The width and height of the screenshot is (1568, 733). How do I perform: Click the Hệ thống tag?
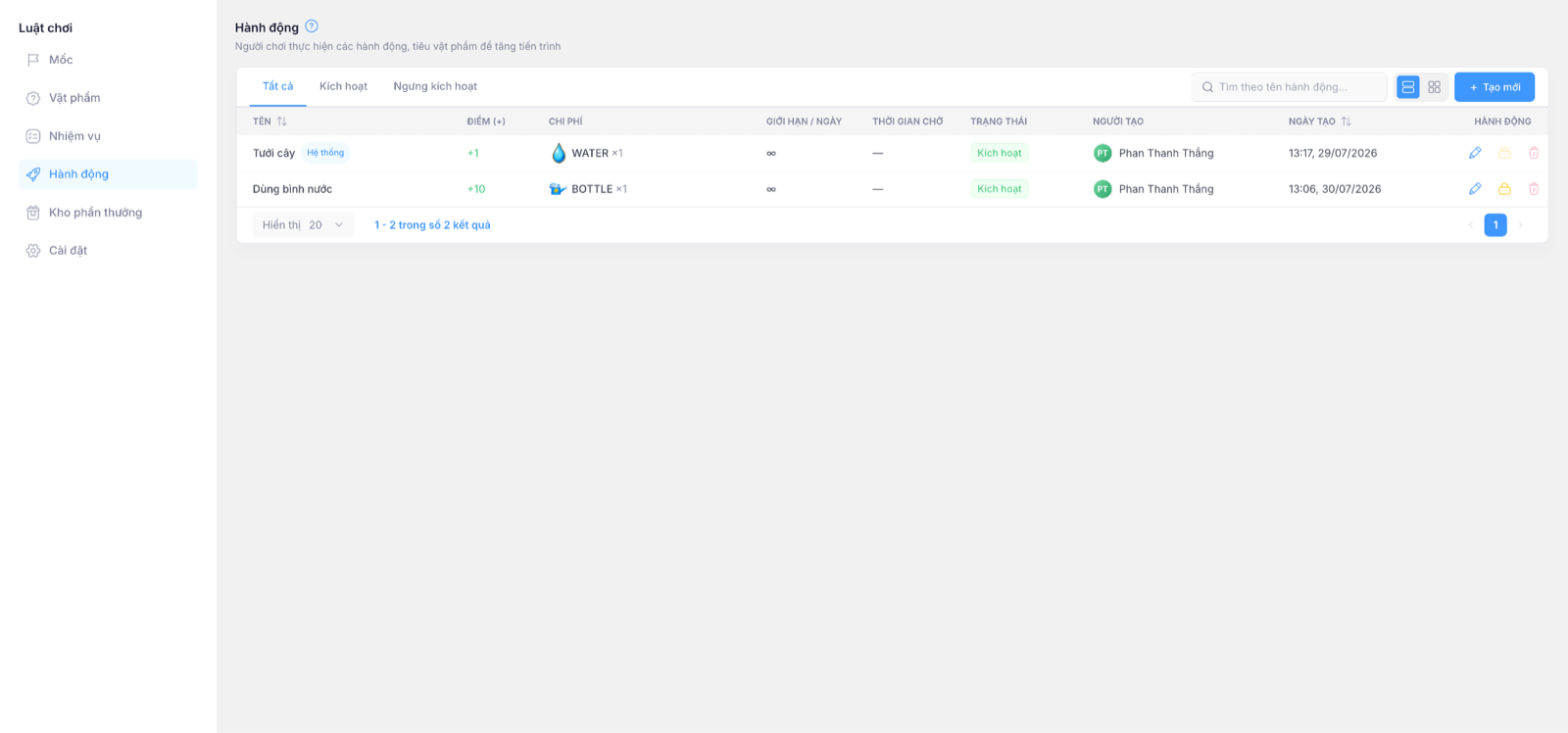tap(325, 153)
